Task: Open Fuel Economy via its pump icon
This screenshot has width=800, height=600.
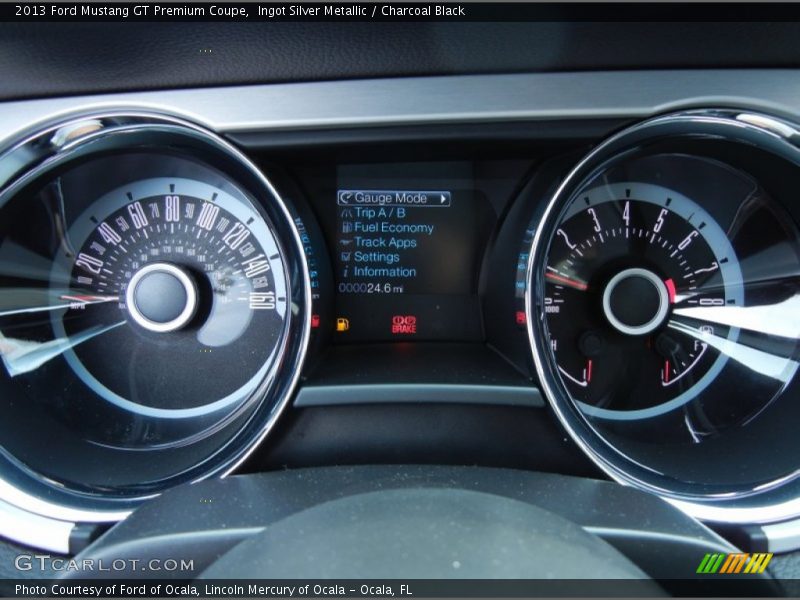Action: coord(345,228)
